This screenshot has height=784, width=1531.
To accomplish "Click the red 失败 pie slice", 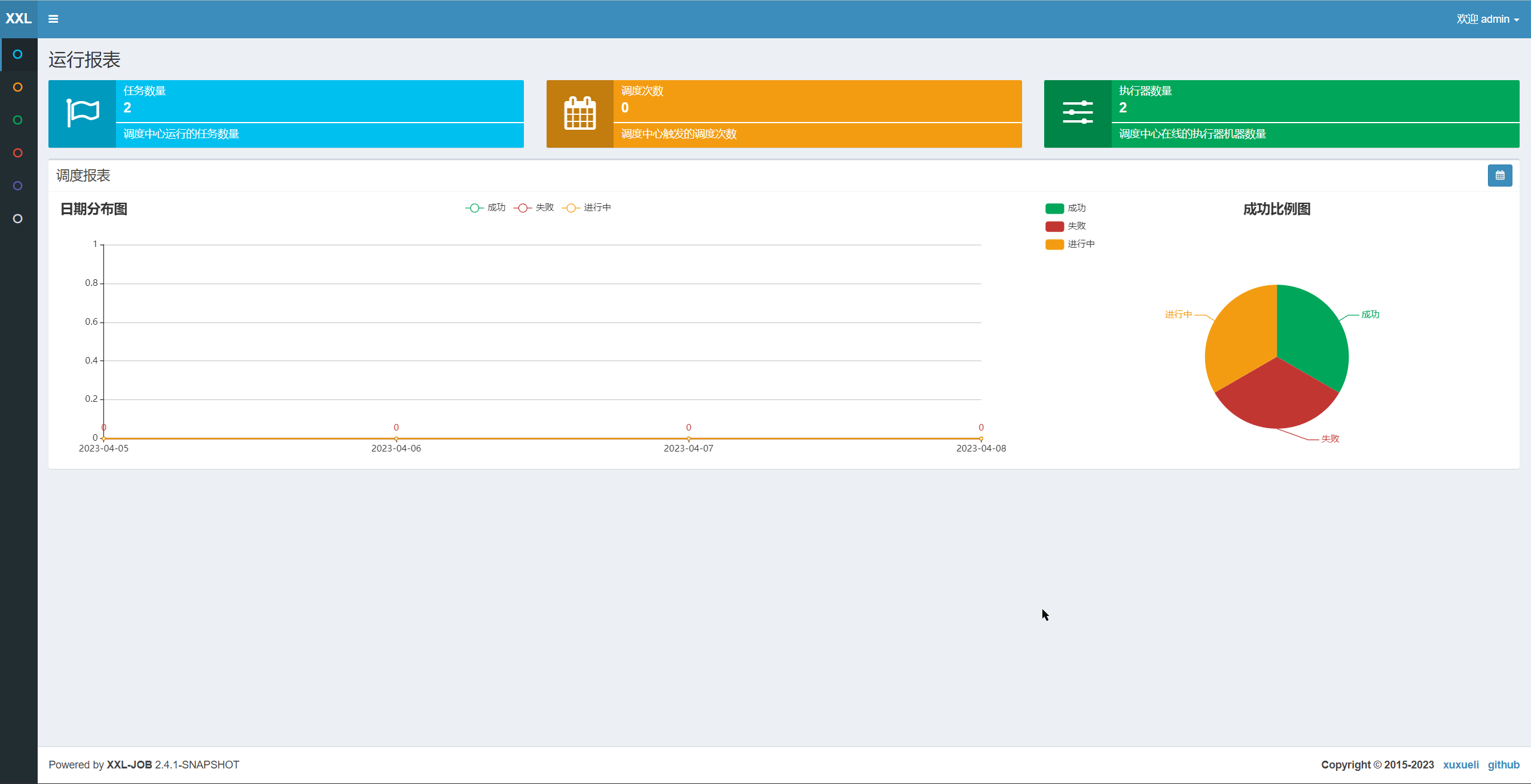I will [x=1277, y=398].
